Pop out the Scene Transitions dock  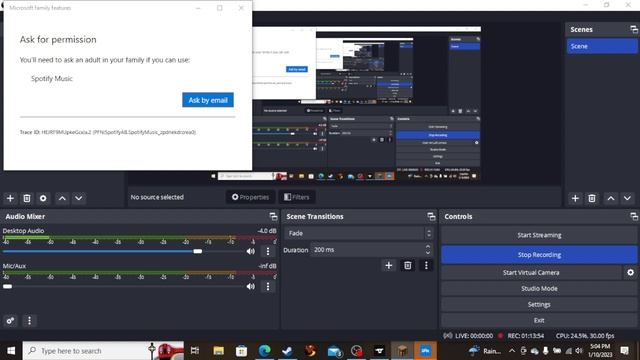point(431,216)
